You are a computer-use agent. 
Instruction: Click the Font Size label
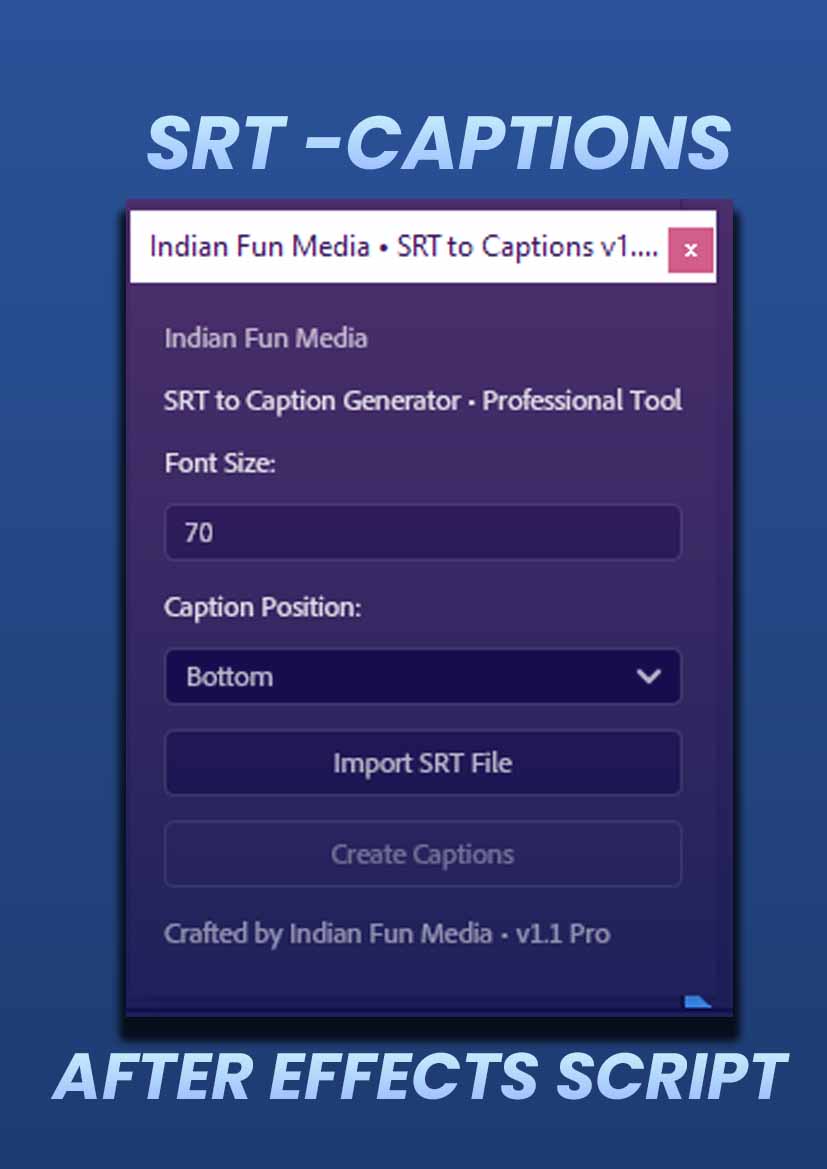tap(219, 464)
